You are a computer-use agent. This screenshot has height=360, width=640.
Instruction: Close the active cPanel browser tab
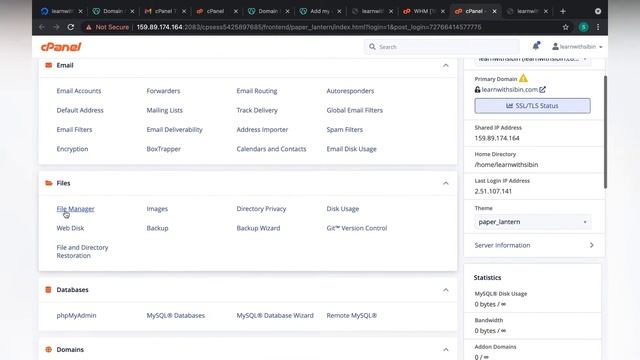(x=494, y=11)
